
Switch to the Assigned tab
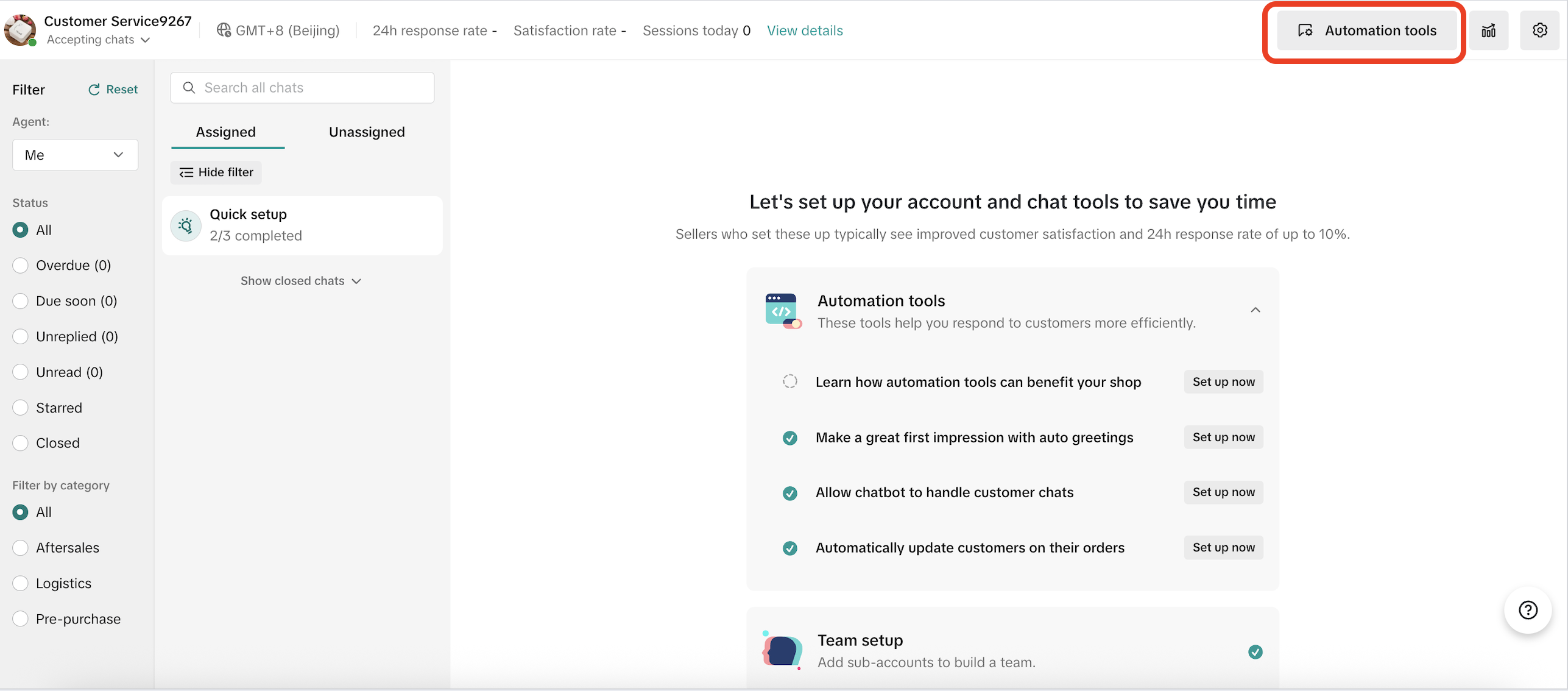coord(225,132)
